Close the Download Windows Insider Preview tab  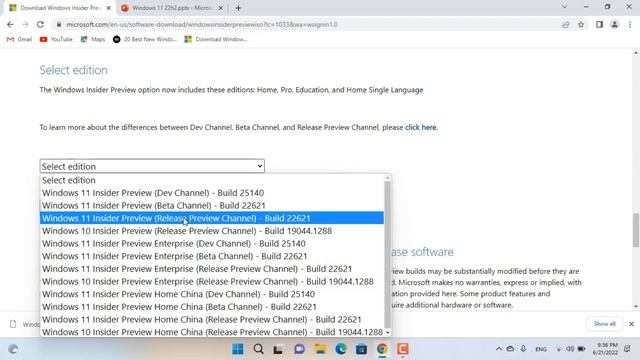pyautogui.click(x=109, y=8)
